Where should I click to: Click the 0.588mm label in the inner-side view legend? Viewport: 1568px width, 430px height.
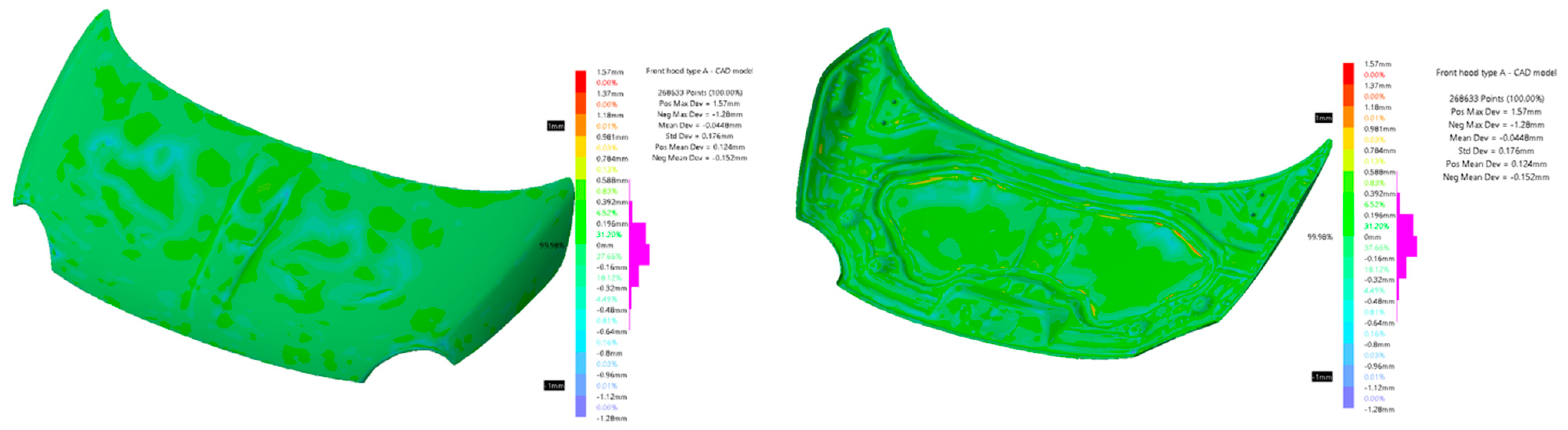click(1380, 172)
